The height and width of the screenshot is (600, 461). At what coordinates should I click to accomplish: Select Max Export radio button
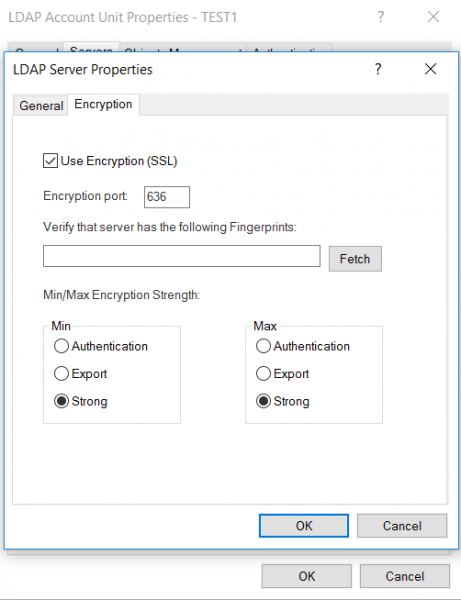pos(263,373)
